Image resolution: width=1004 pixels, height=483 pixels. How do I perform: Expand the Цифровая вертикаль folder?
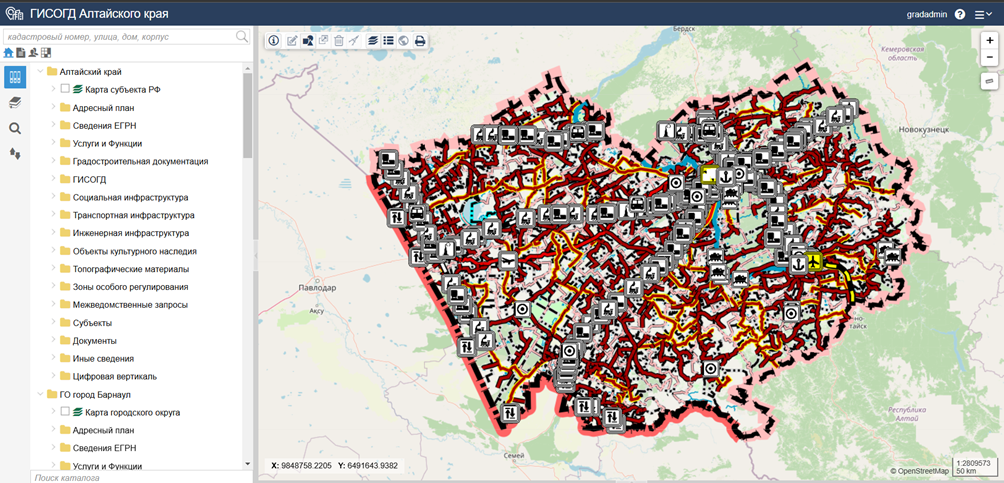[53, 376]
